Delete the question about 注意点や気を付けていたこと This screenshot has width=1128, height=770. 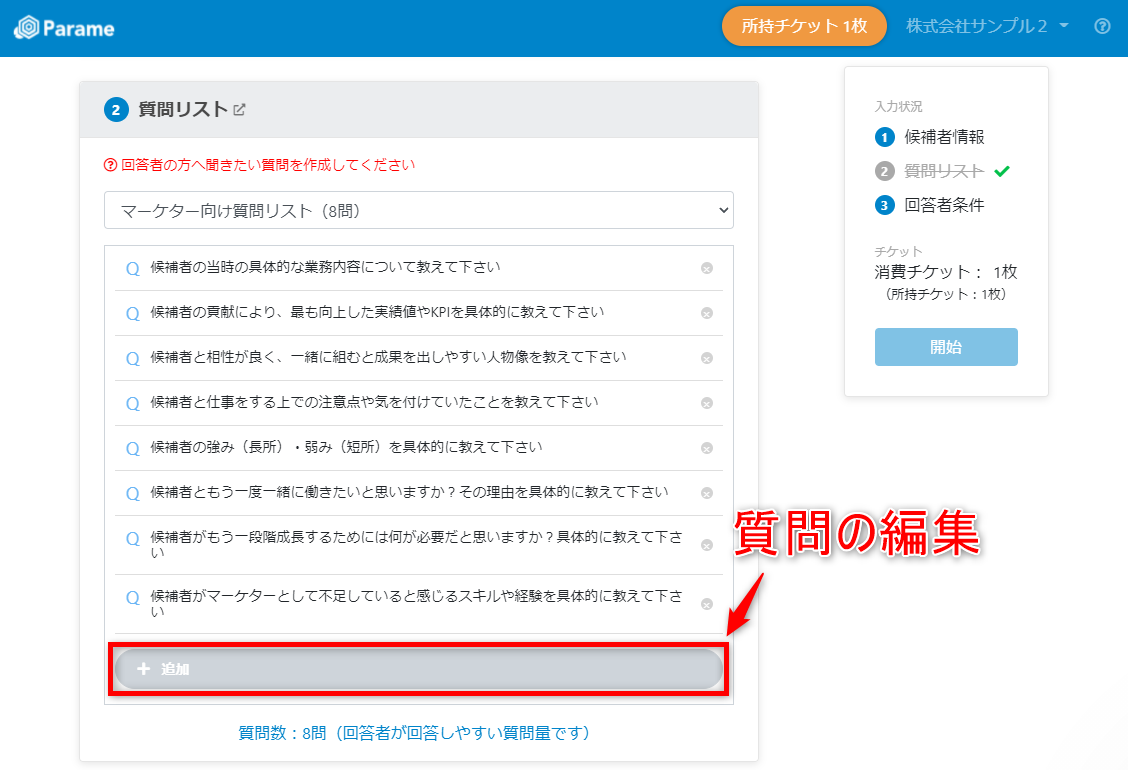(x=706, y=403)
